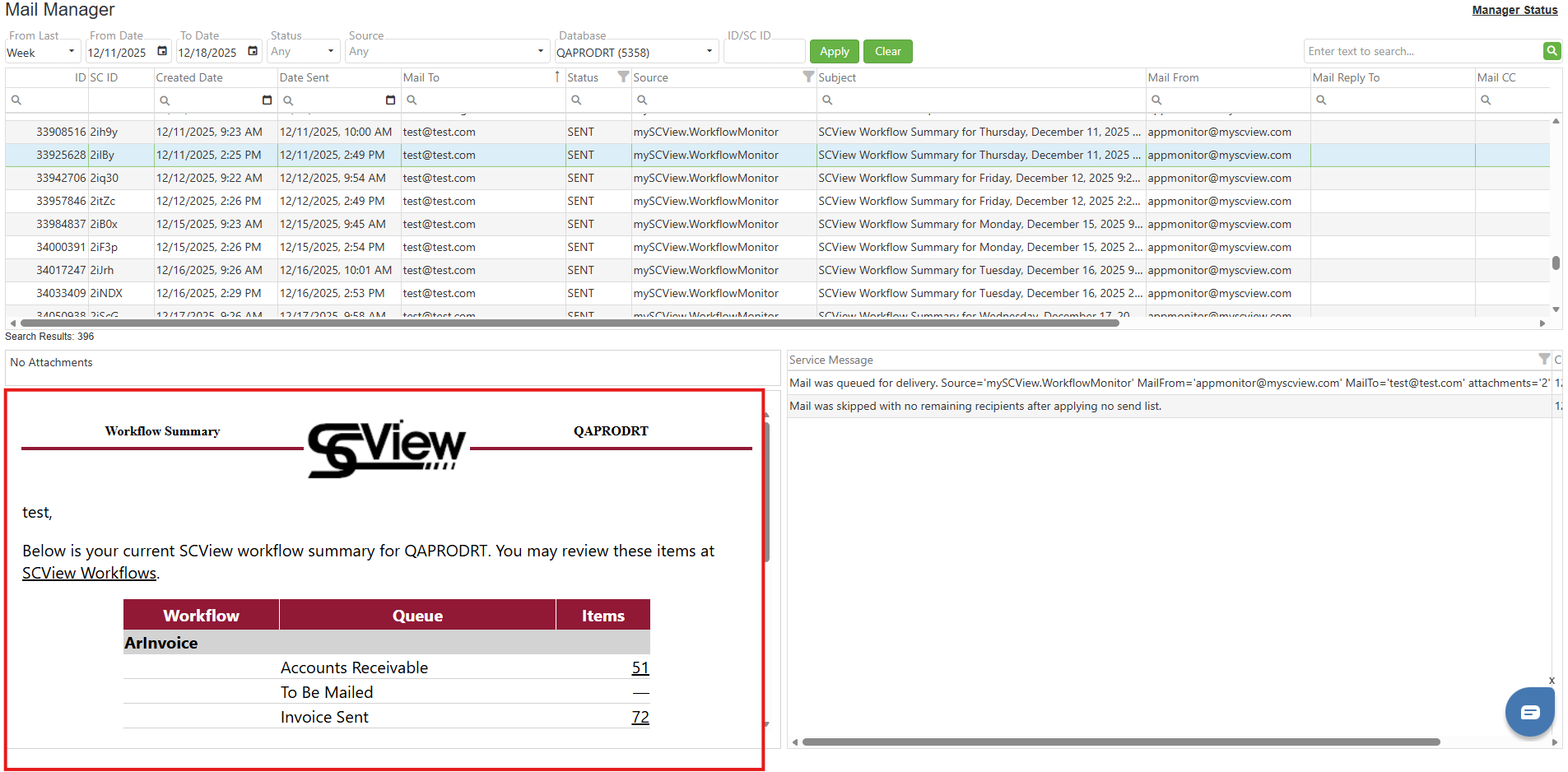Focus the ID/SC ID input field
The height and width of the screenshot is (772, 1568).
[765, 51]
